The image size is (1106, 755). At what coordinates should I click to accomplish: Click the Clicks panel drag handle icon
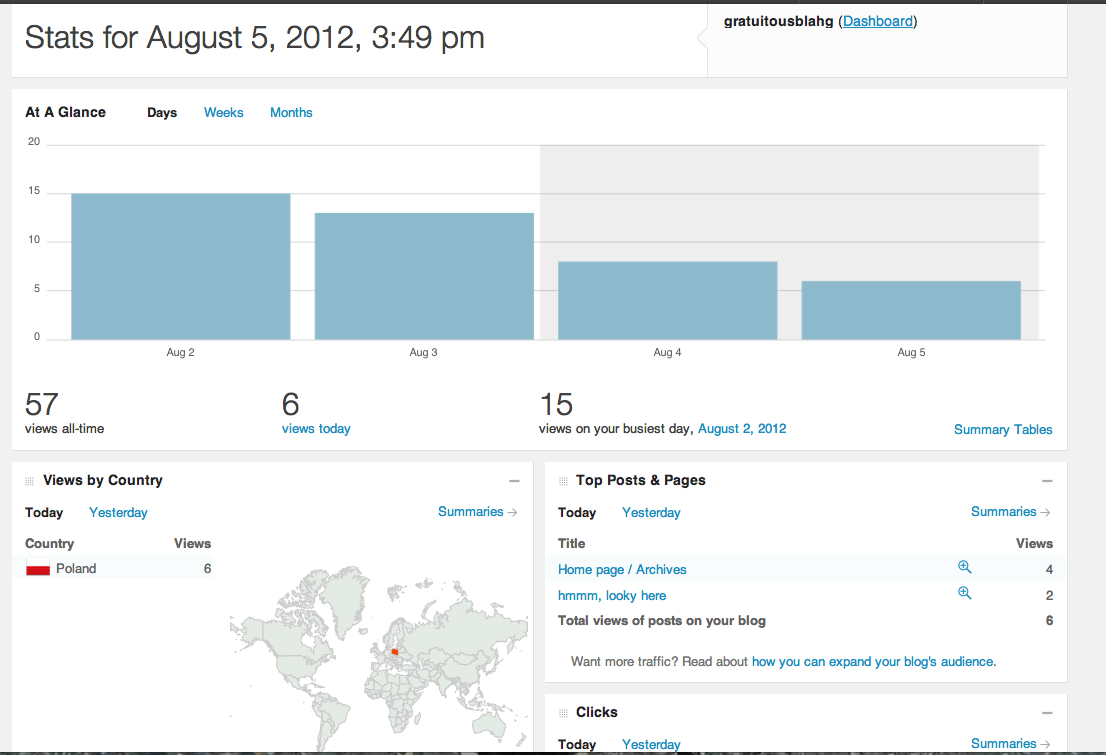click(x=562, y=713)
